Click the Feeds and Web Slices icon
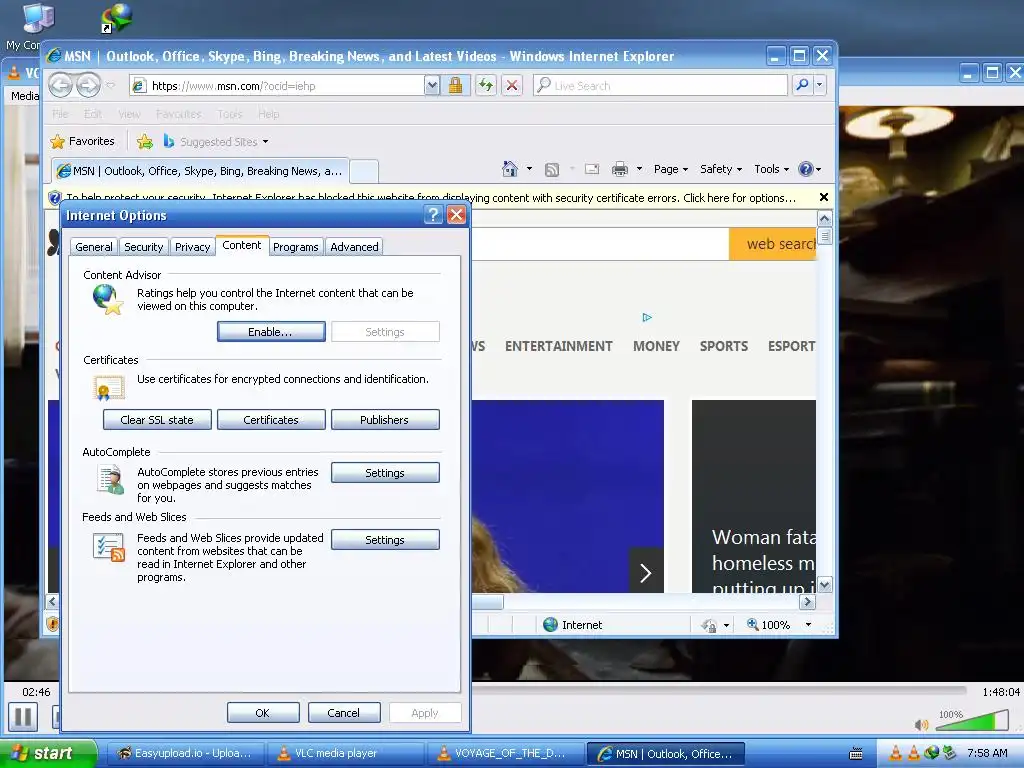1024x768 pixels. point(108,547)
